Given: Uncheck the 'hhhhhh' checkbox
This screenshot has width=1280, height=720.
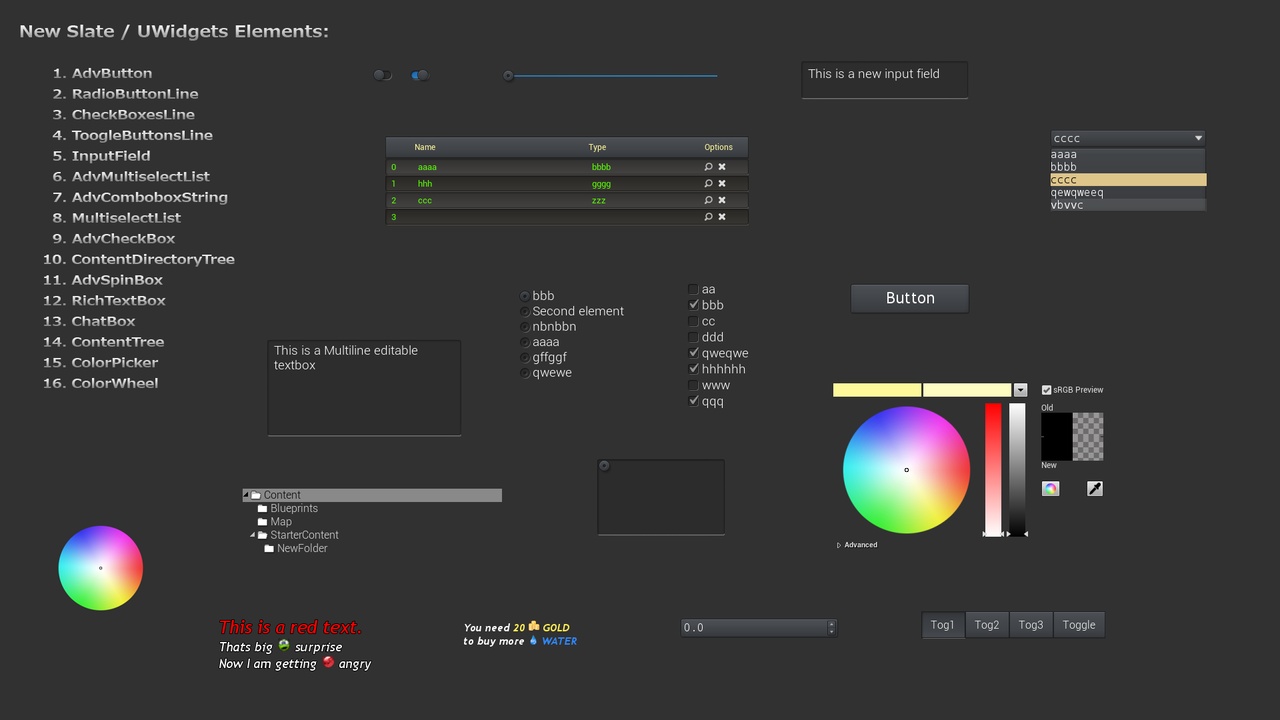Looking at the screenshot, I should pos(693,369).
